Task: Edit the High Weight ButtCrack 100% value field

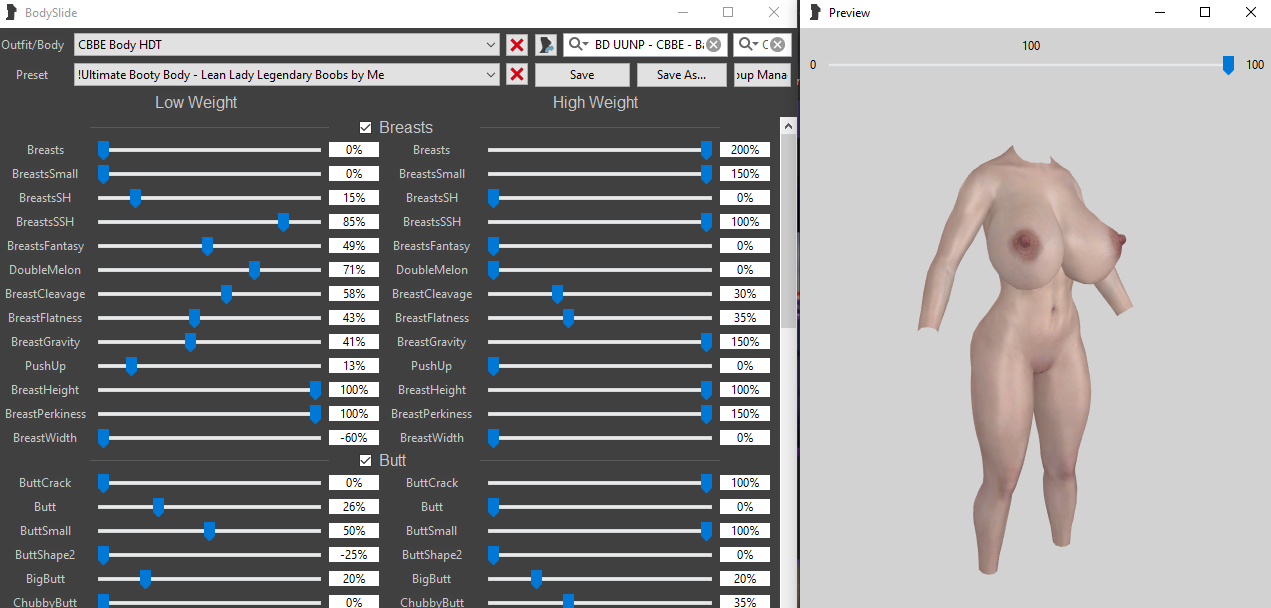Action: 745,483
